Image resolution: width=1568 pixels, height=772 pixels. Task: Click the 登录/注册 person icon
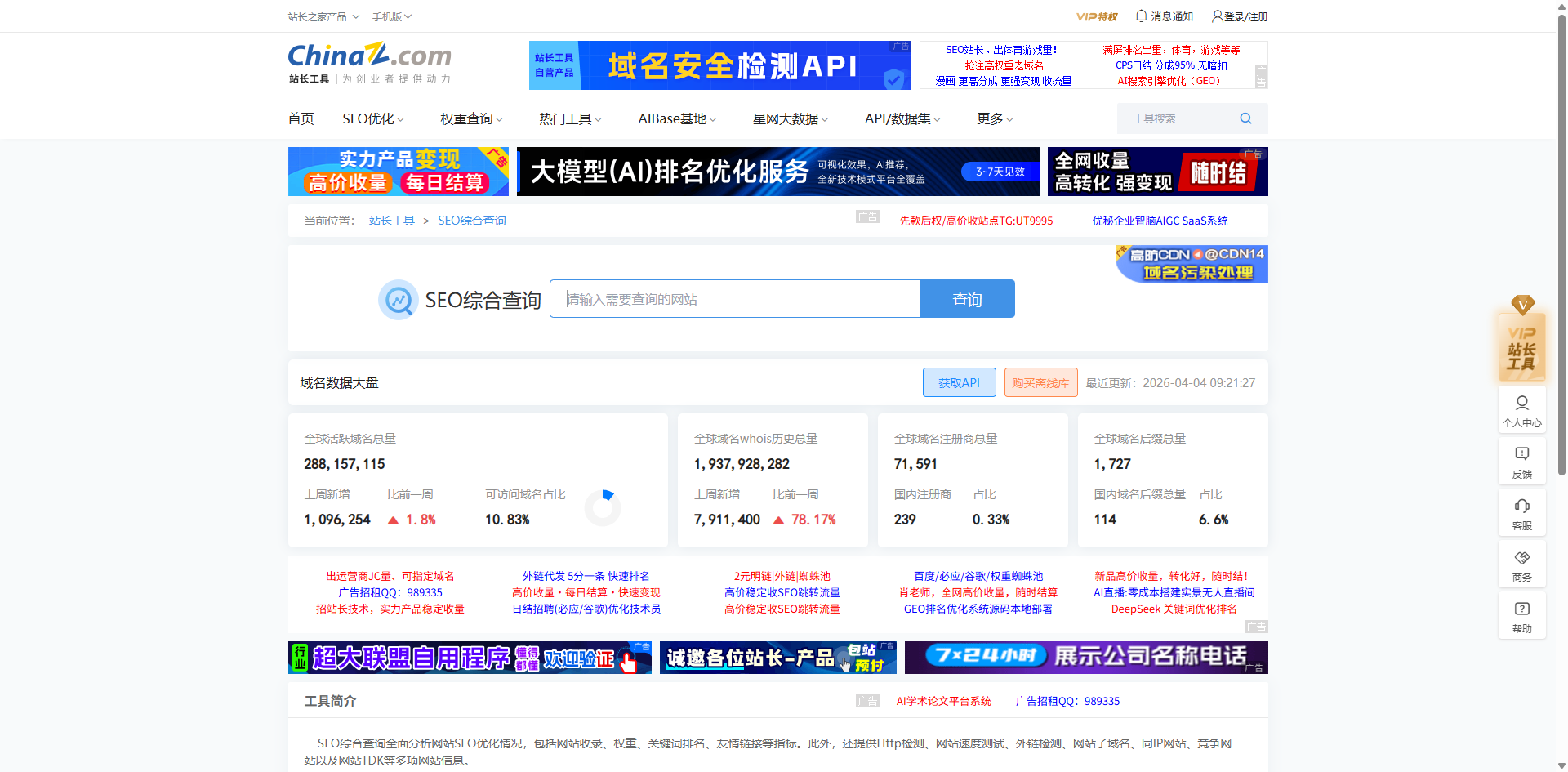pyautogui.click(x=1216, y=16)
